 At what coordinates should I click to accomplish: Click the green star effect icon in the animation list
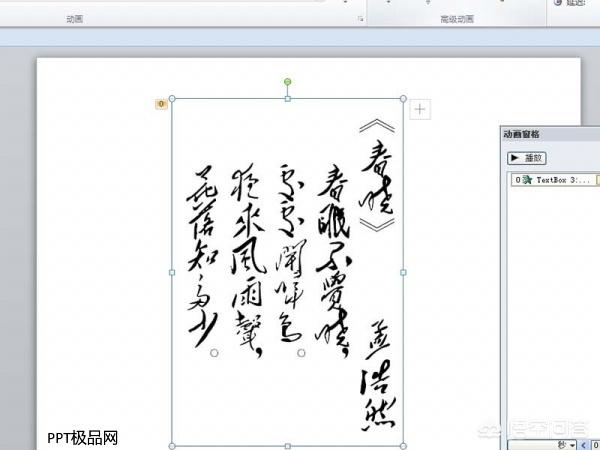(528, 180)
